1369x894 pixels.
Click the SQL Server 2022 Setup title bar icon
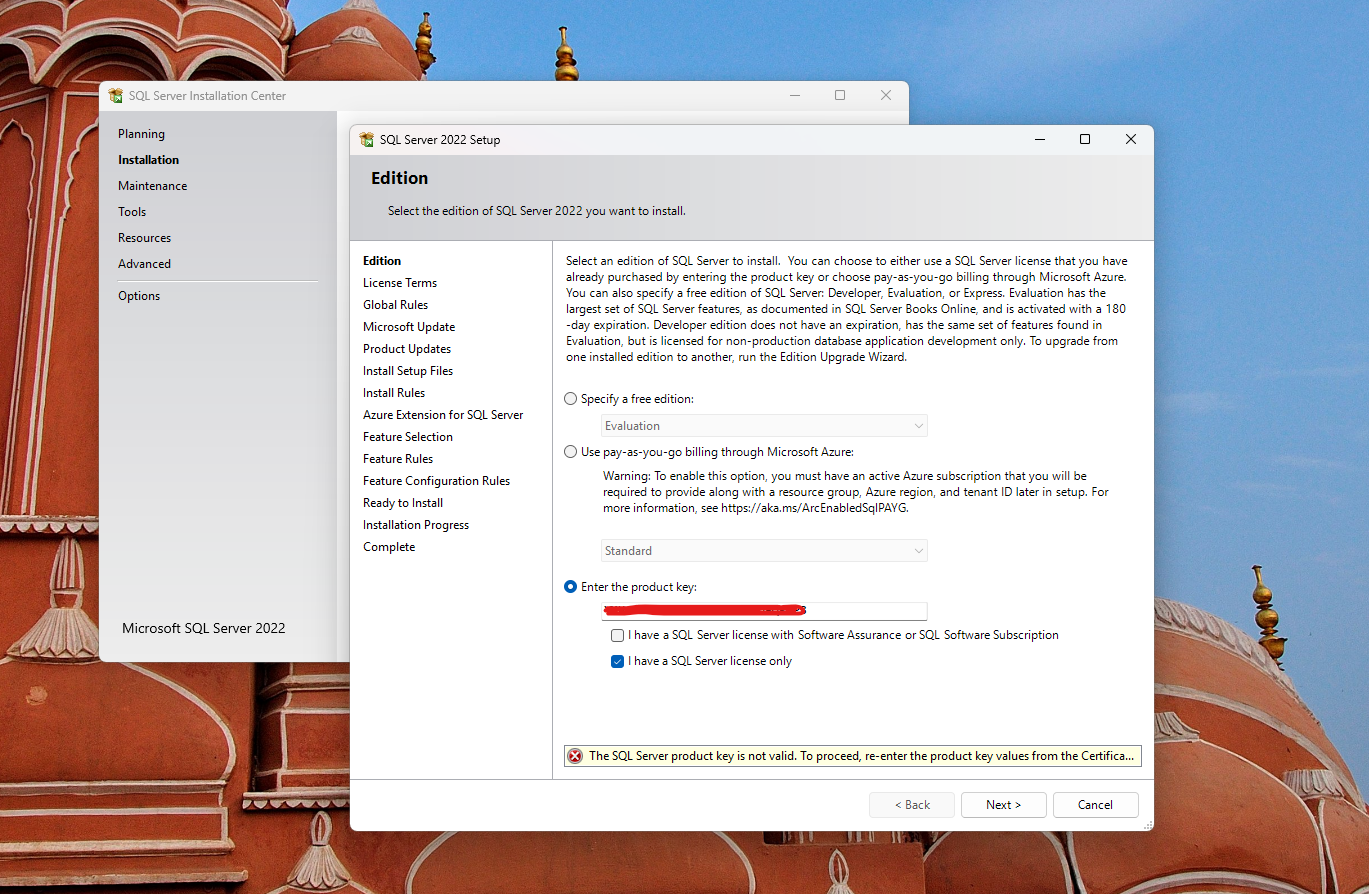pos(367,140)
